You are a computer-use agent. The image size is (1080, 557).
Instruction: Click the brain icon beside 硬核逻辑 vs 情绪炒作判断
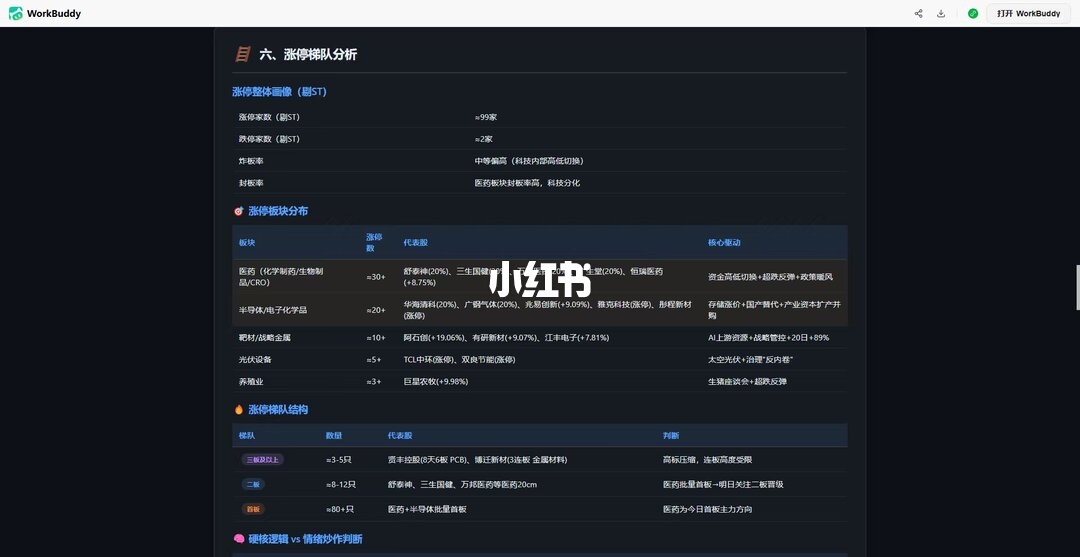[x=238, y=539]
